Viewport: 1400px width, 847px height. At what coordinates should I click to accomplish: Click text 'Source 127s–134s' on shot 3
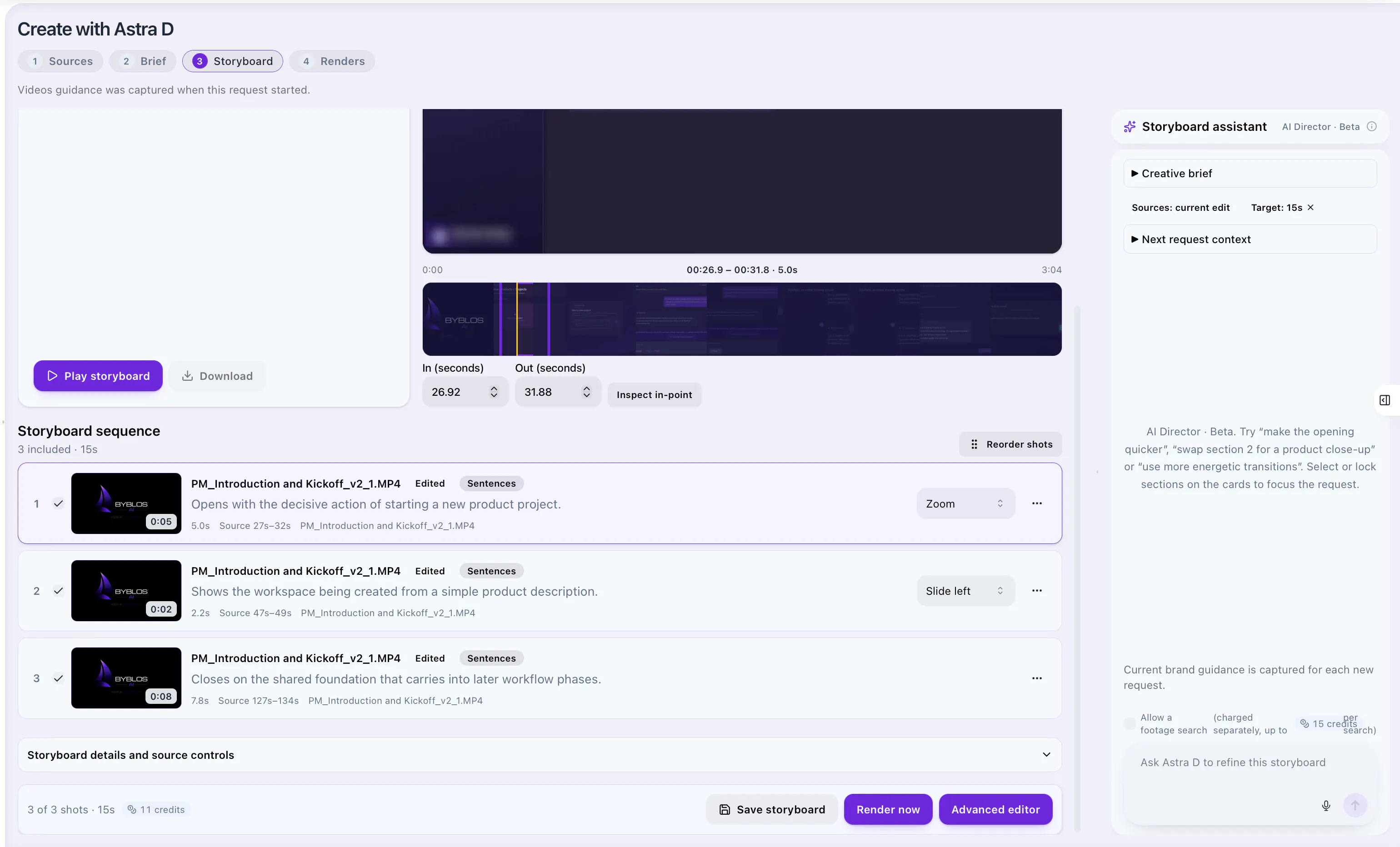pos(258,700)
